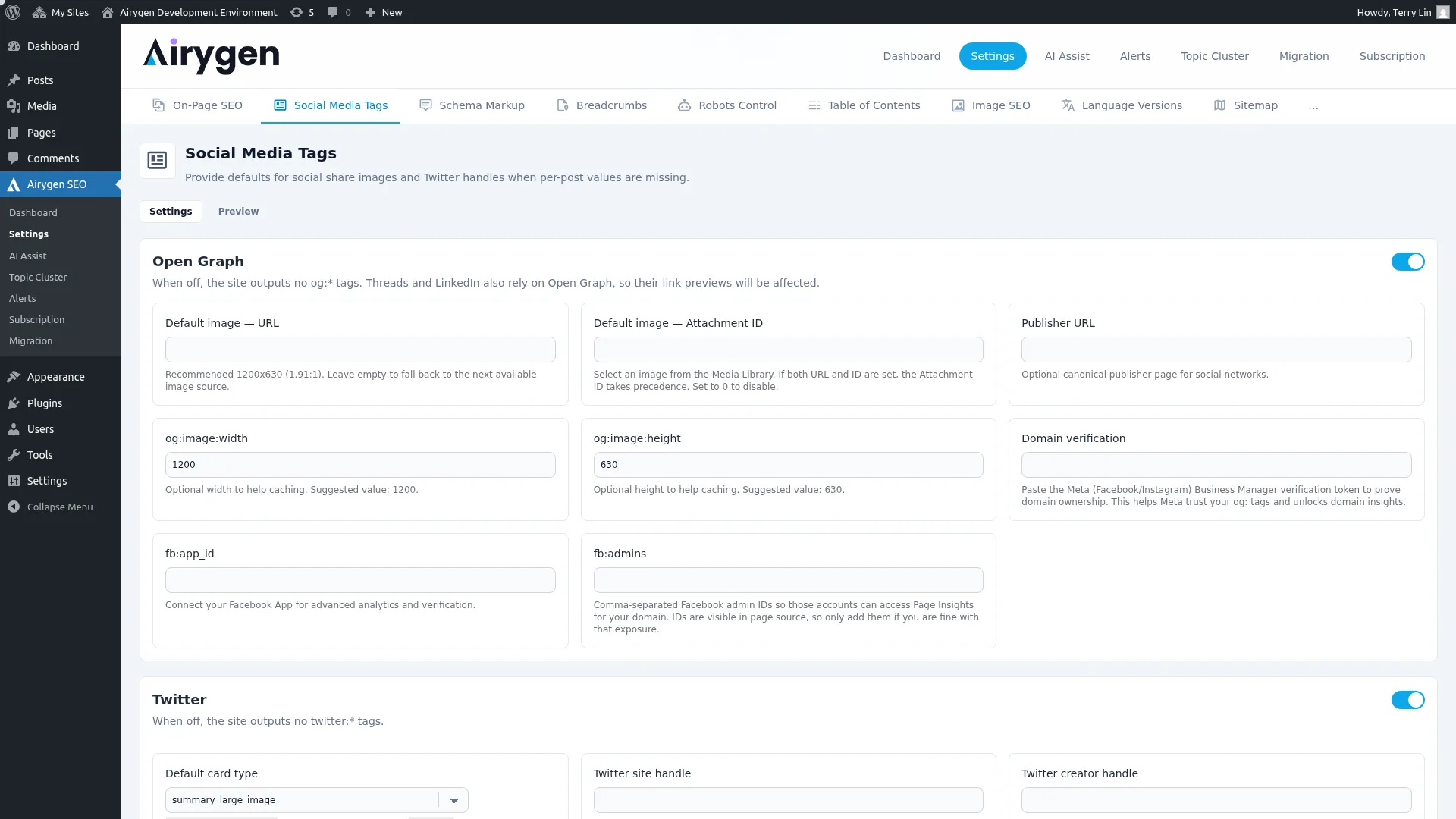Click the Airygen SEO logo icon in sidebar
1456x819 pixels.
[14, 184]
